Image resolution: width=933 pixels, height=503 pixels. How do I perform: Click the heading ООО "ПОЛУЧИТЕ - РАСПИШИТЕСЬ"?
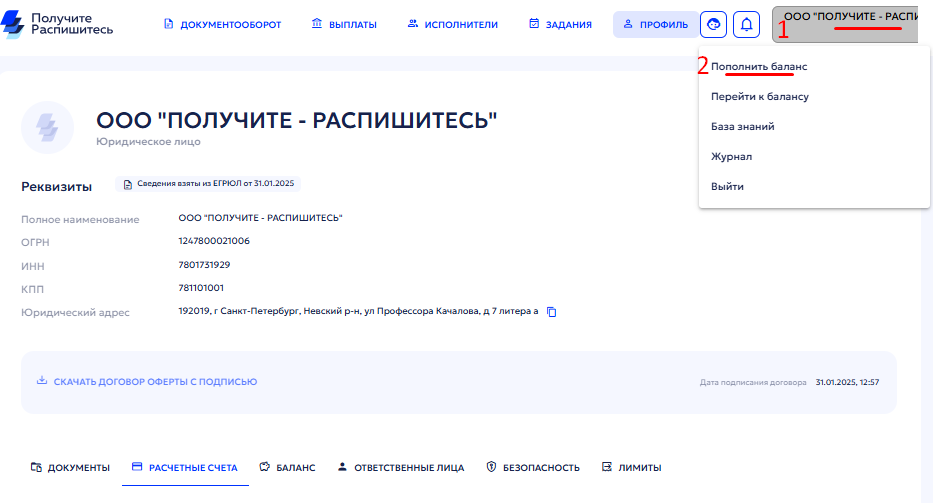(x=296, y=120)
